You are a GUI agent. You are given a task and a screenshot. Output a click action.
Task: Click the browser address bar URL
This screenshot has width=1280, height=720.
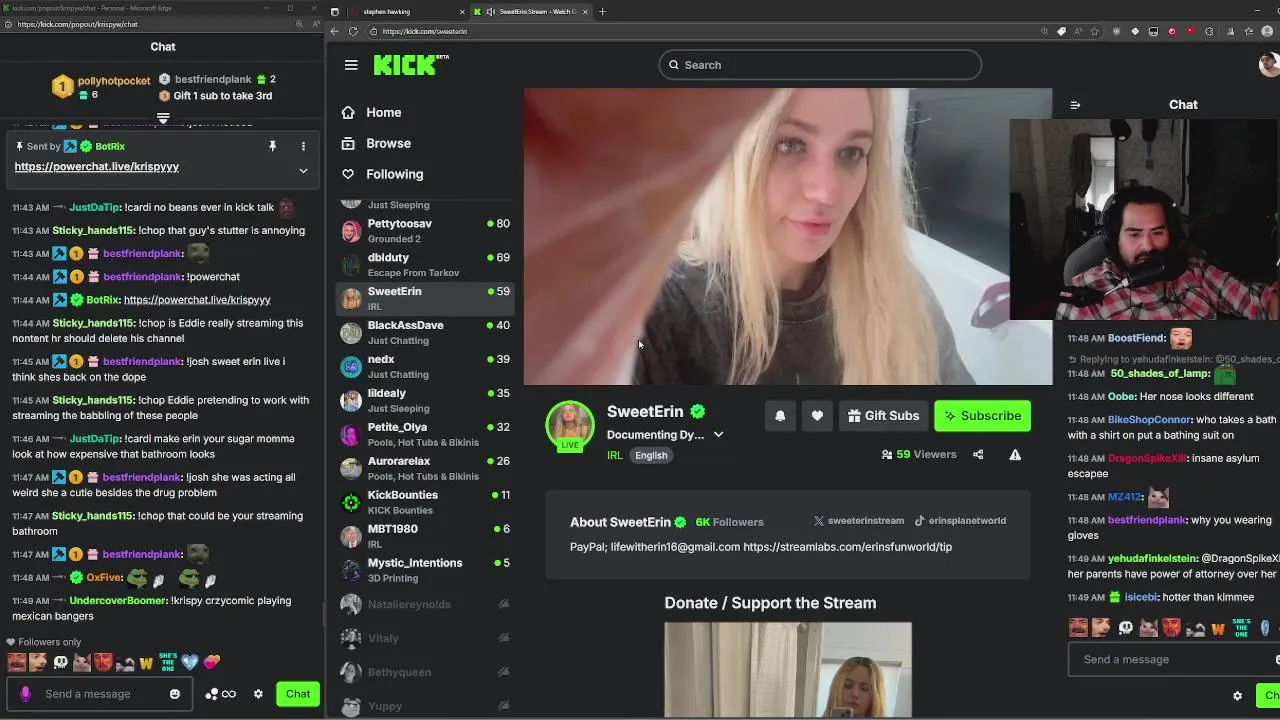pyautogui.click(x=424, y=31)
